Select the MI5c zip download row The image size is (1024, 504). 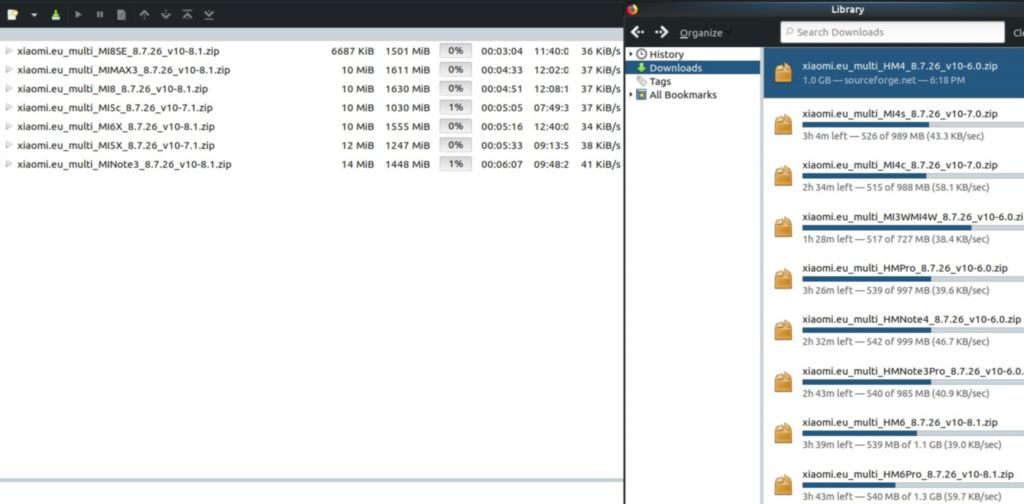[312, 107]
